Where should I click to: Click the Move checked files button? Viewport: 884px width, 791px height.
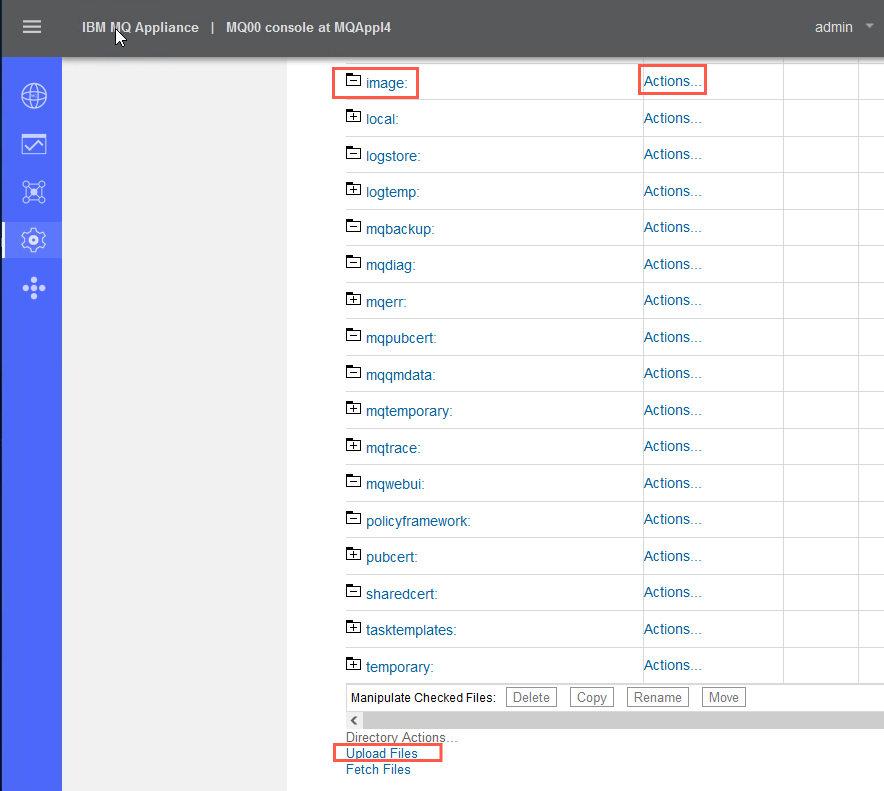click(723, 697)
